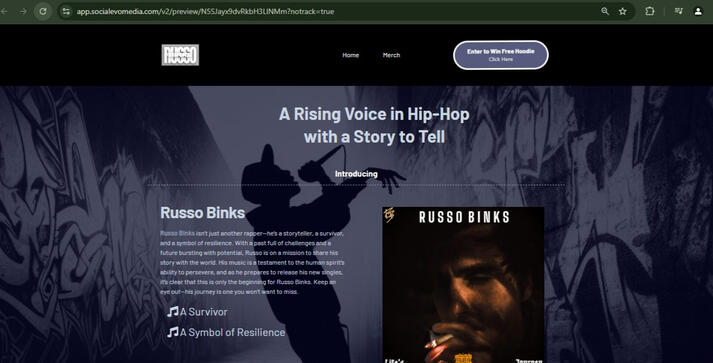The height and width of the screenshot is (363, 713).
Task: Click 'A Symbol of Resilience' text
Action: tap(232, 333)
